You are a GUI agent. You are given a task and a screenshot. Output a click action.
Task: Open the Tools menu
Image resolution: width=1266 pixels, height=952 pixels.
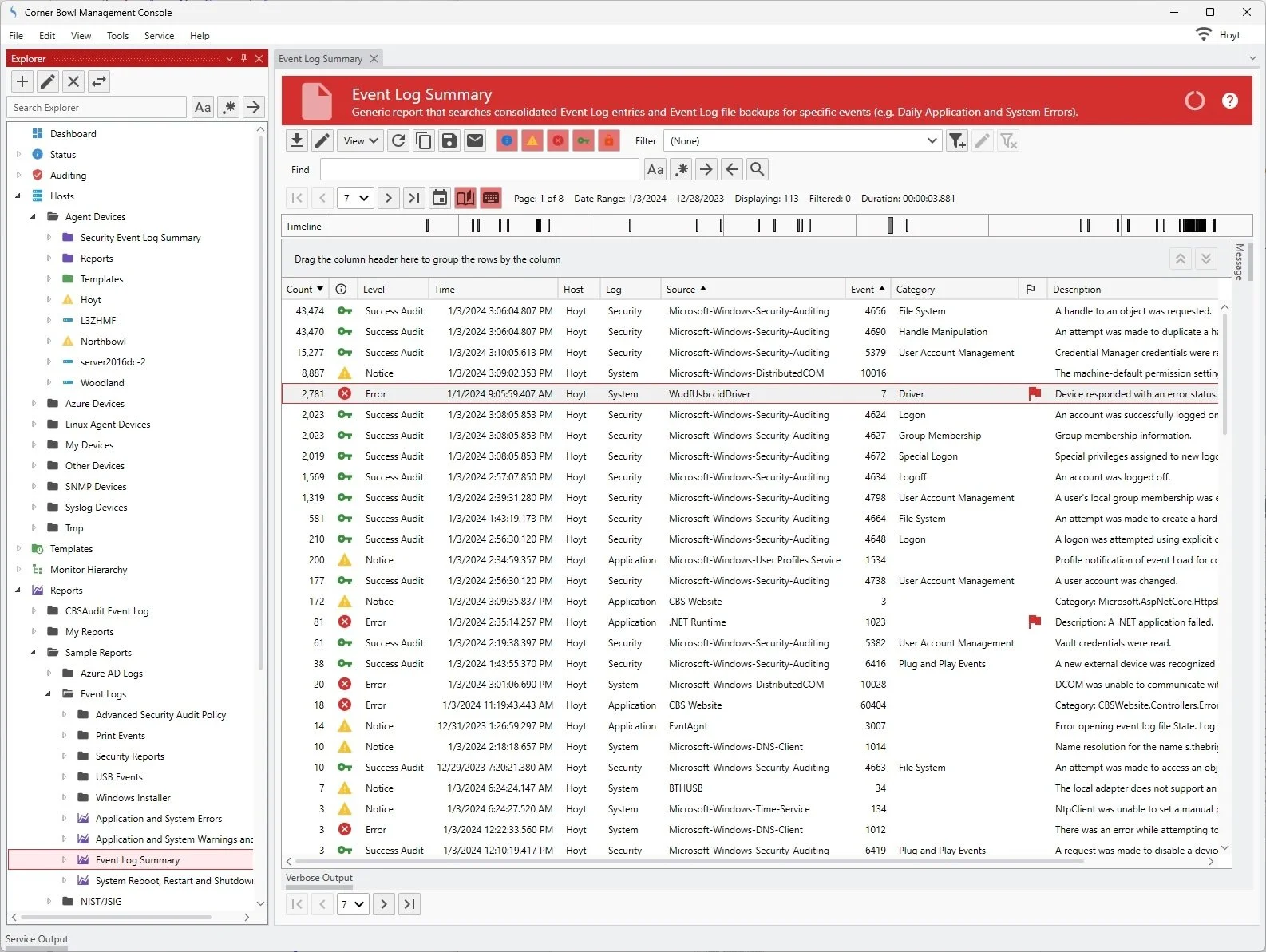click(117, 35)
